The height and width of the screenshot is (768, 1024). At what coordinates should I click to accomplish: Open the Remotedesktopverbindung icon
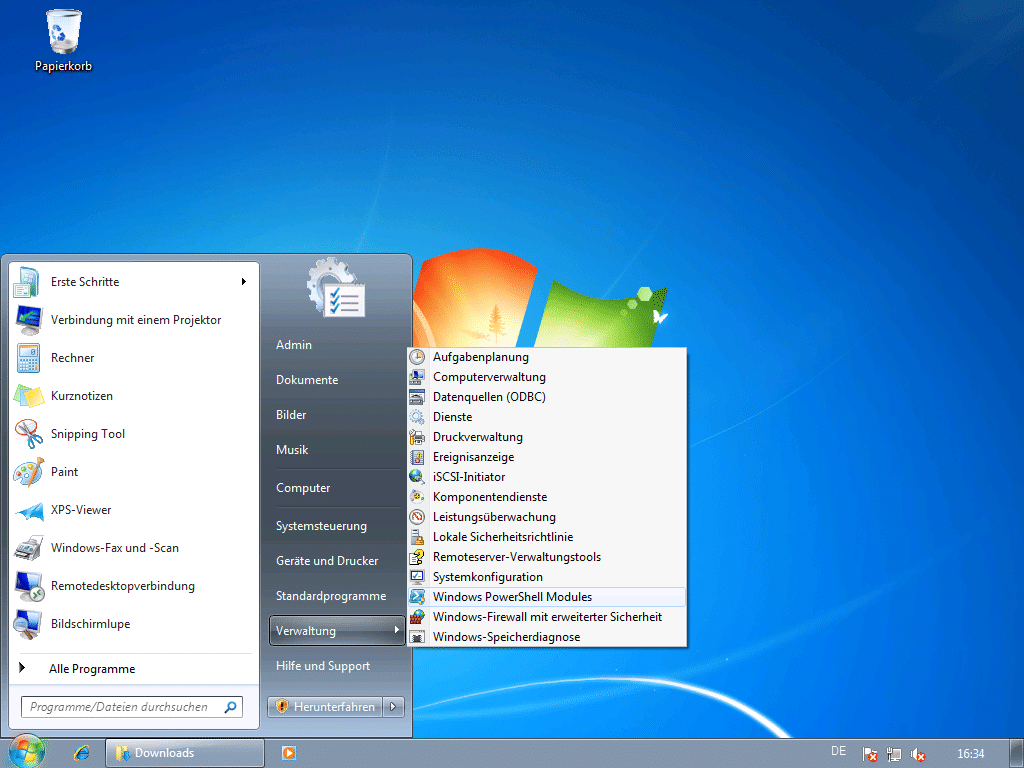pos(28,586)
